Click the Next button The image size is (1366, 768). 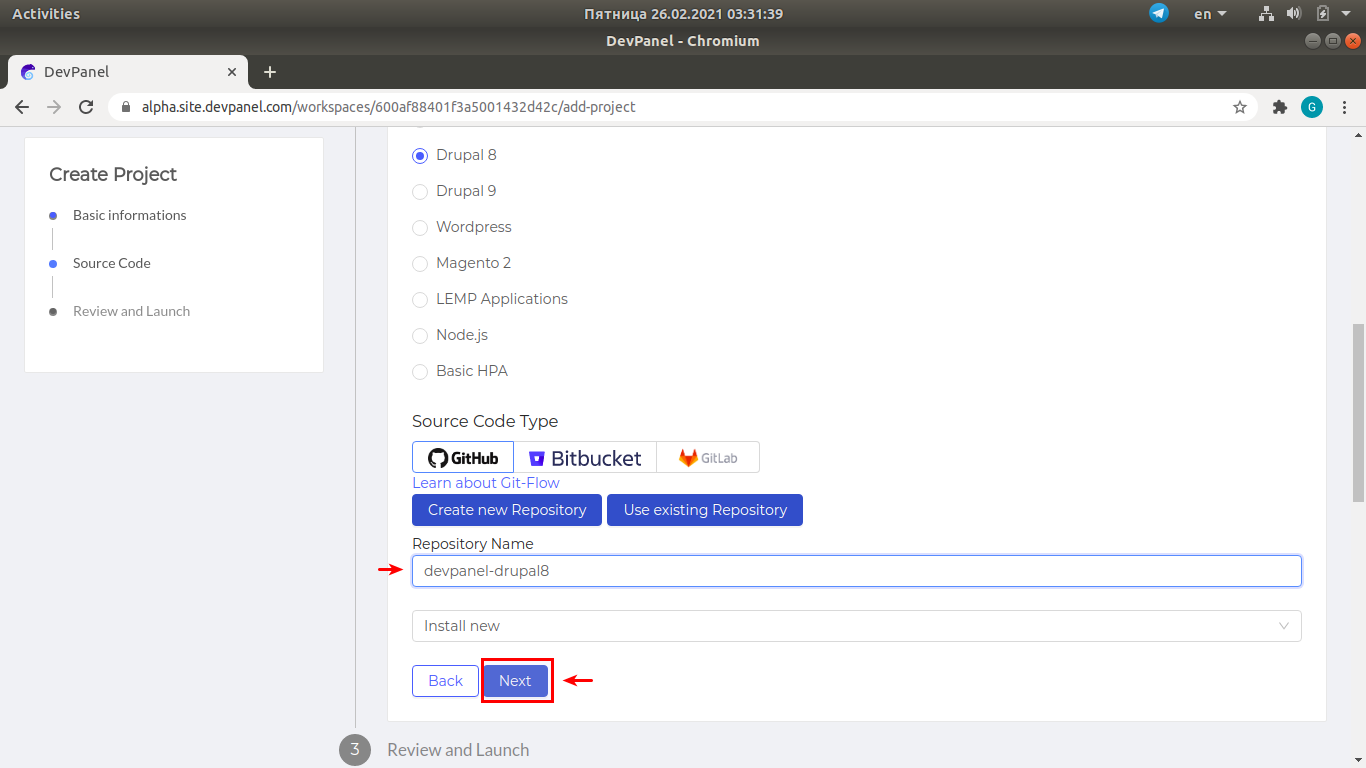[516, 680]
